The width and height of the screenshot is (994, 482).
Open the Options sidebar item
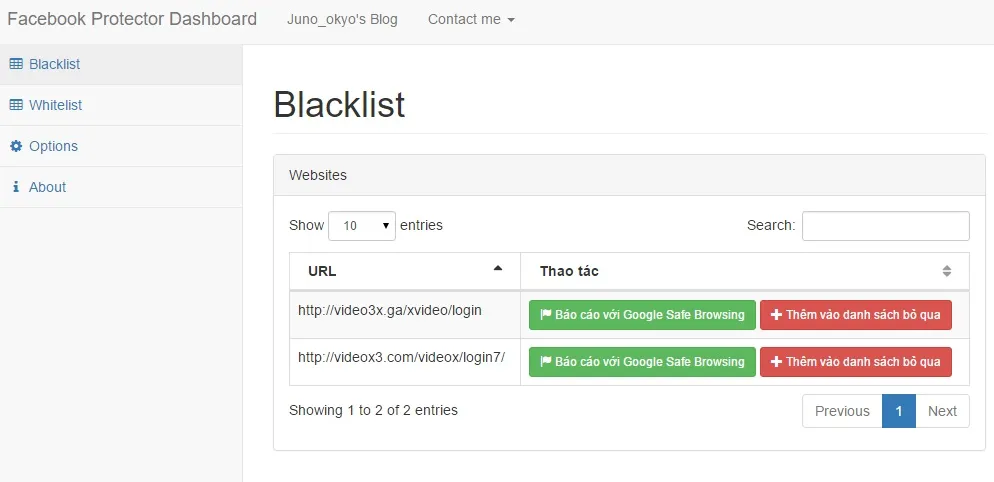[53, 146]
